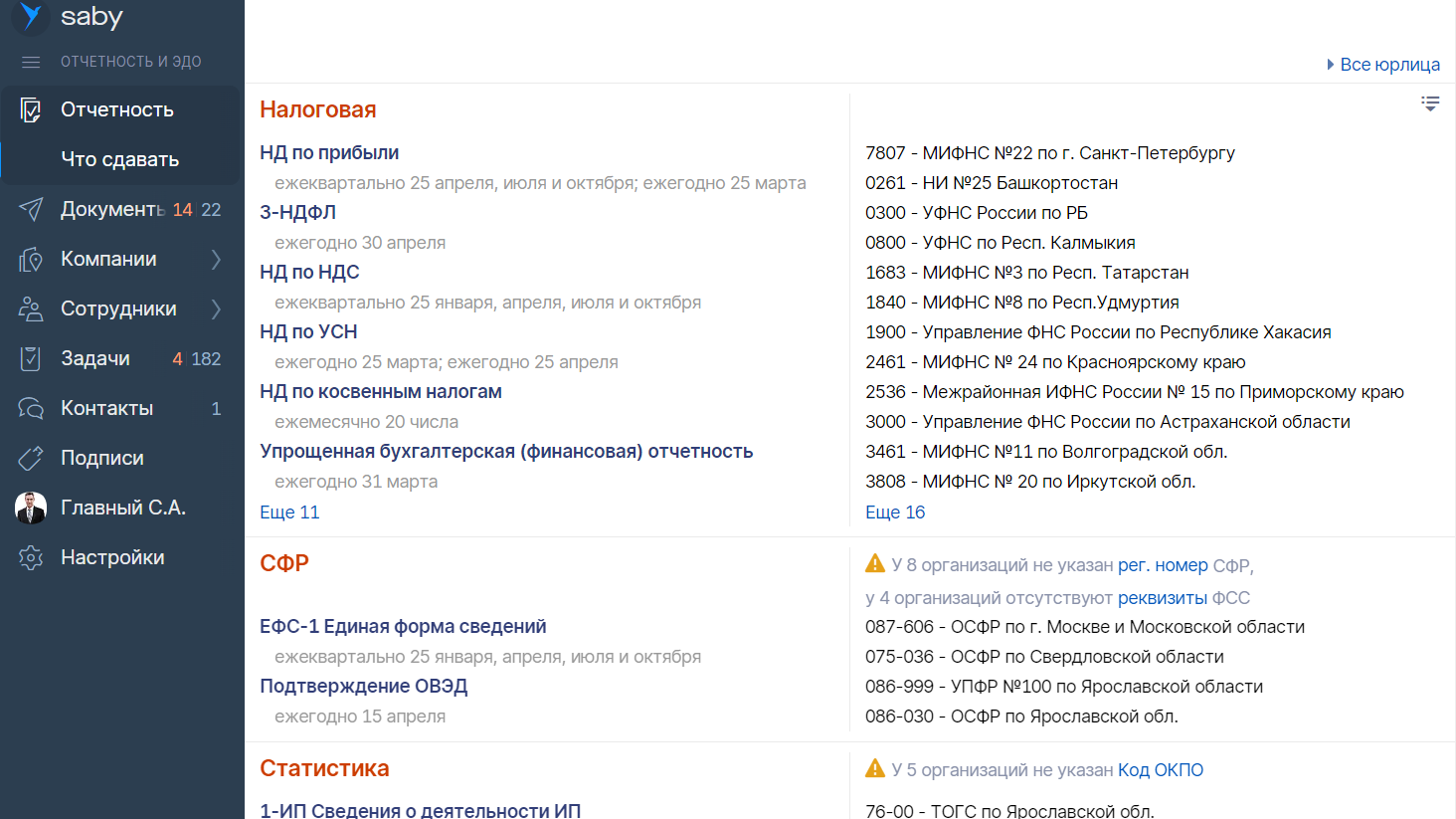
Task: Expand the Сотрудники submenu chevron
Action: [x=216, y=309]
